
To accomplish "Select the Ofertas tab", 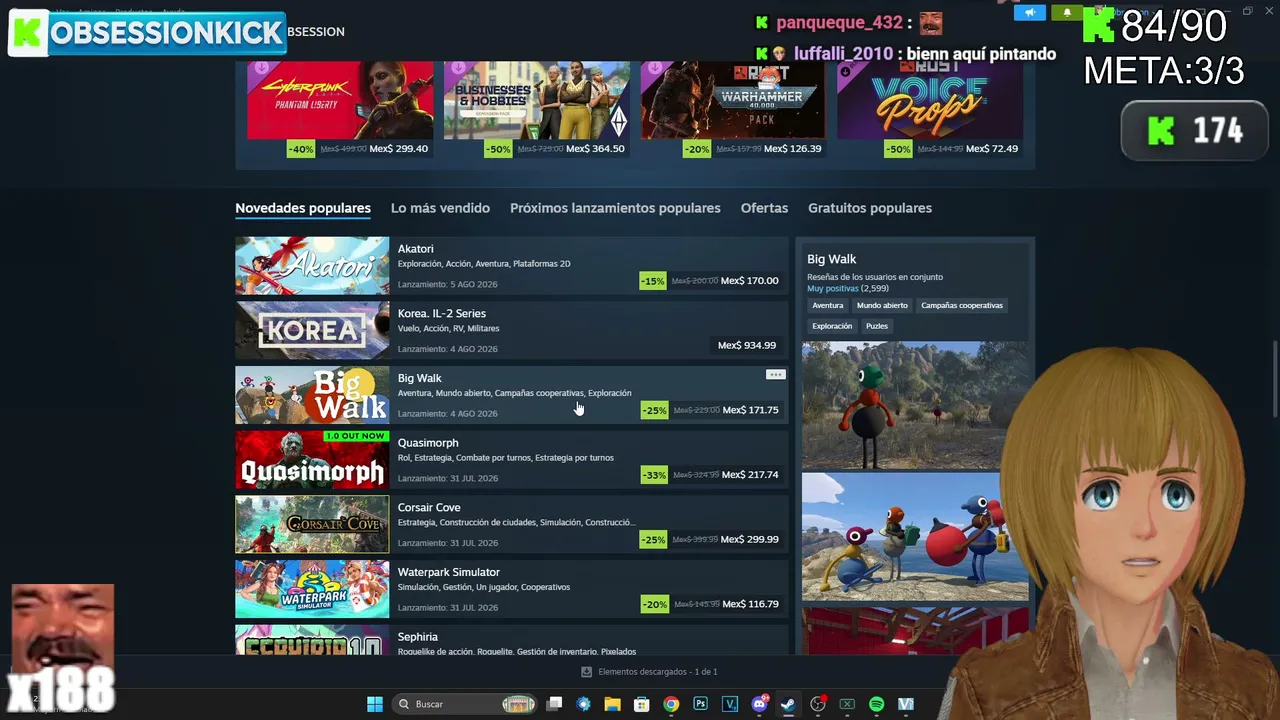I will point(764,208).
